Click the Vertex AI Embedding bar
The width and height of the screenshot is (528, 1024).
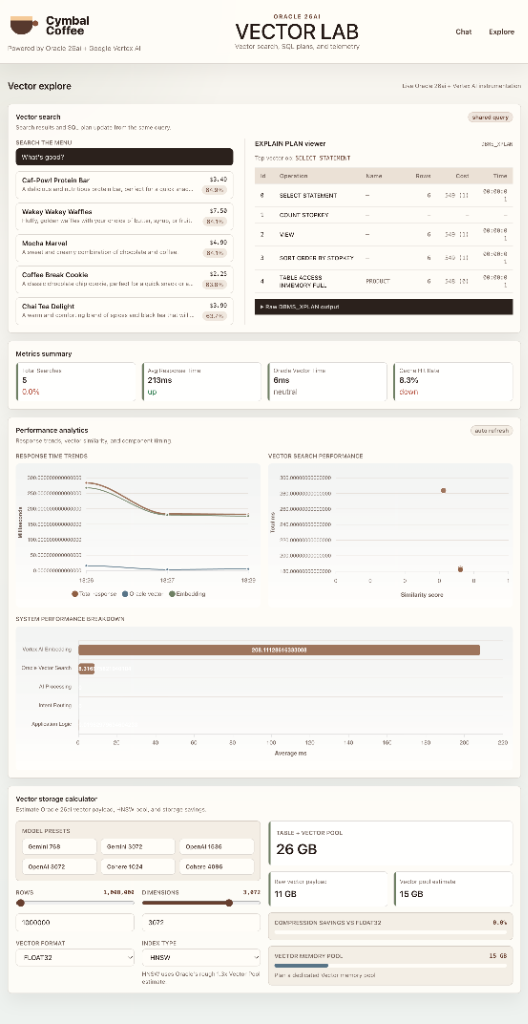279,650
